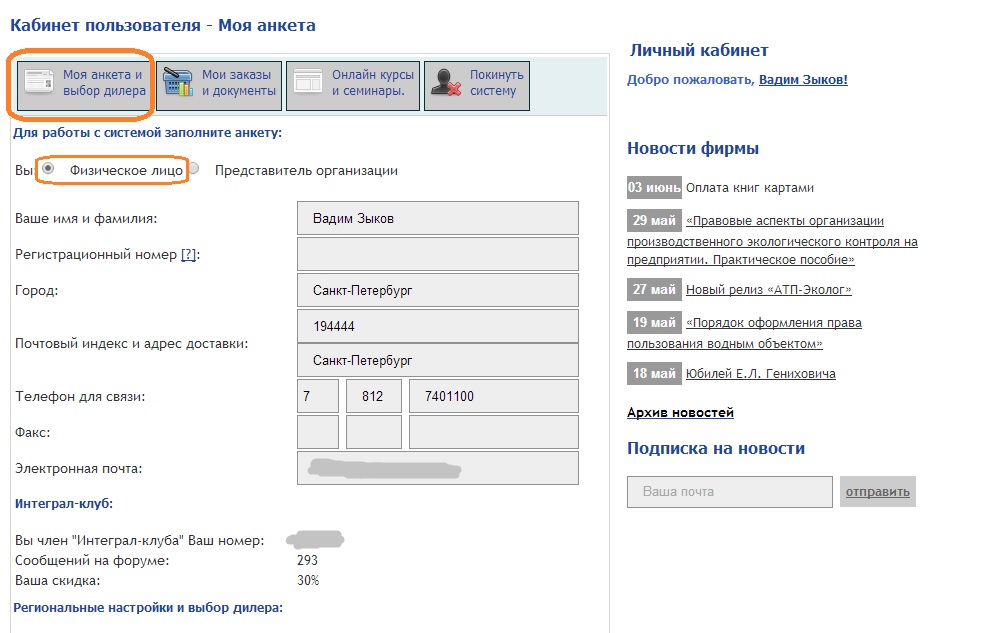Click the name field with "Вадим Зыков"
Viewport: 986px width, 633px height.
438,219
